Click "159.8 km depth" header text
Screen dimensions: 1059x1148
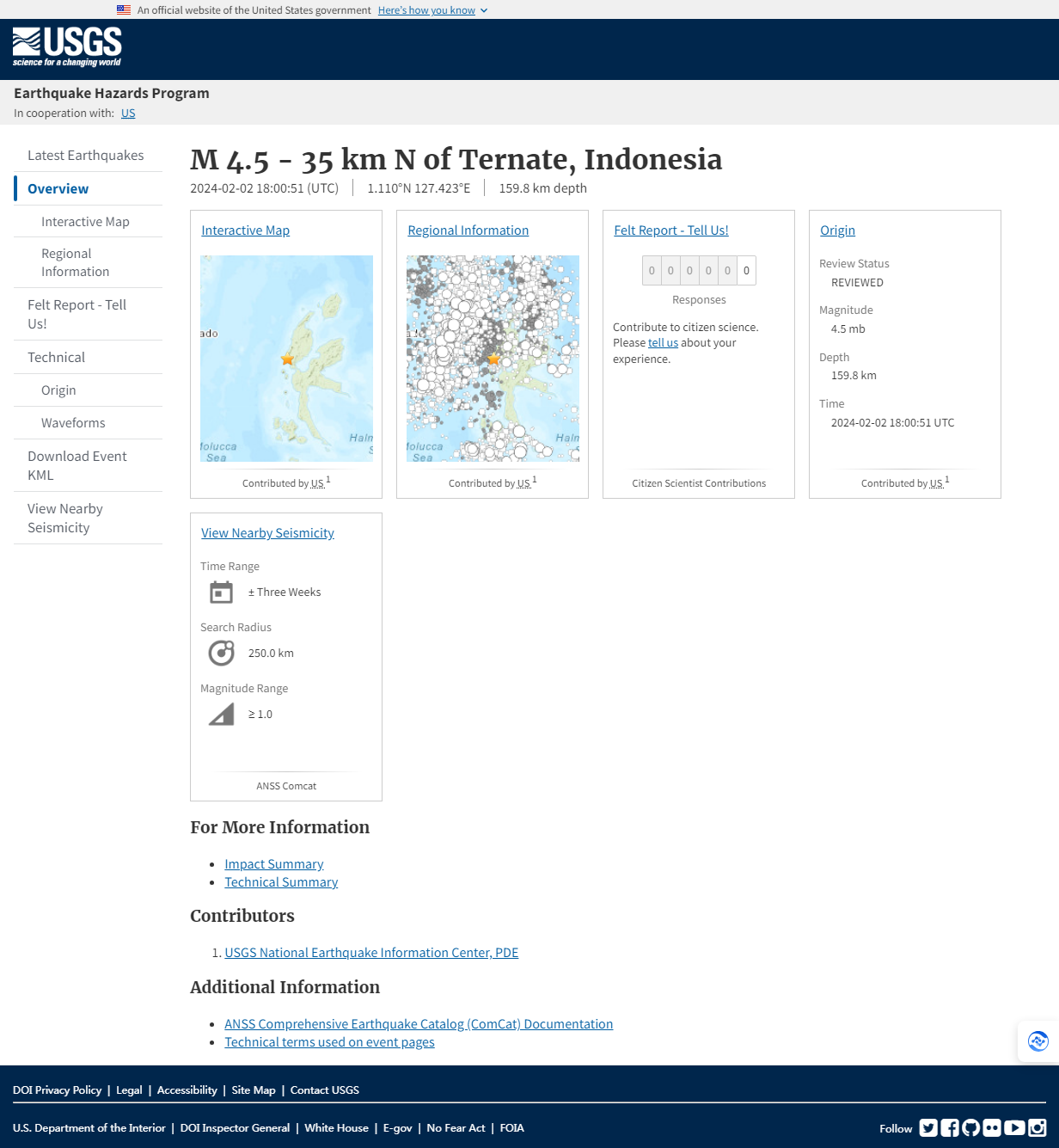(543, 188)
